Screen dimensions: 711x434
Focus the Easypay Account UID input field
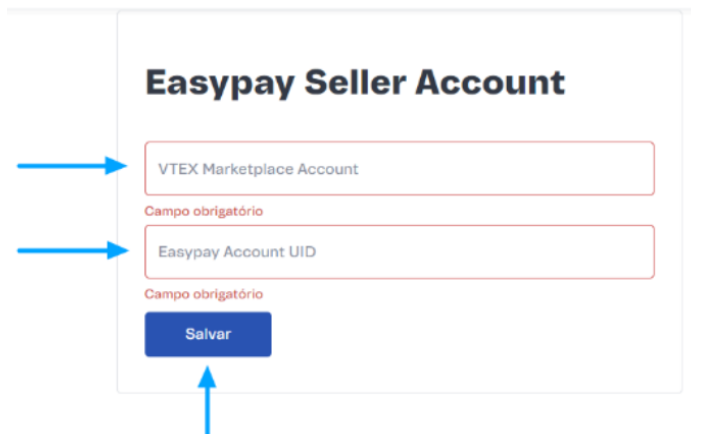[x=399, y=252]
